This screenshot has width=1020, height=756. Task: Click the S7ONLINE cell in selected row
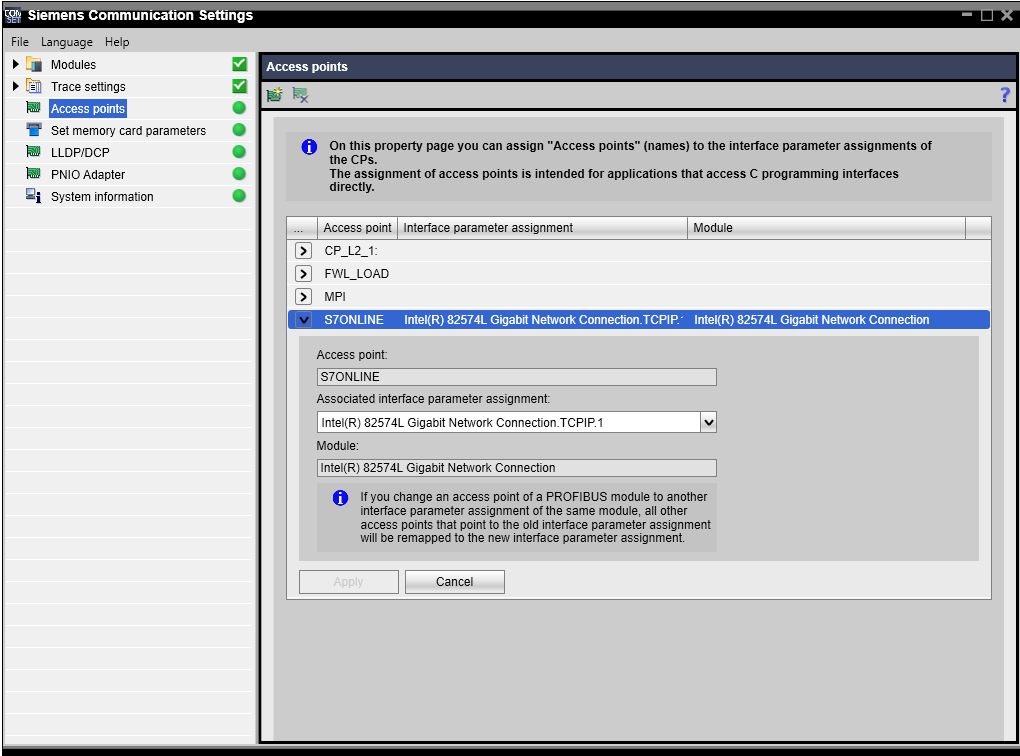click(x=354, y=319)
